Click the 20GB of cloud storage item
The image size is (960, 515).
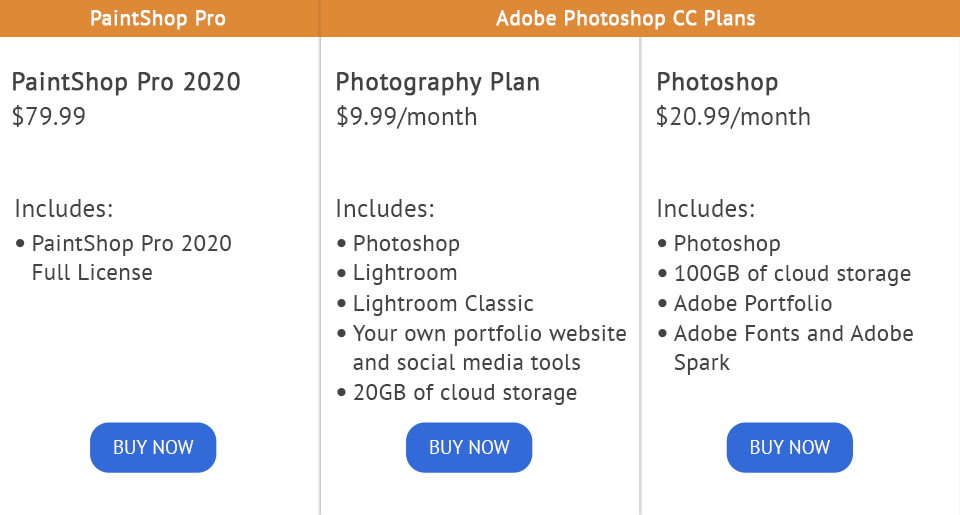[x=464, y=393]
